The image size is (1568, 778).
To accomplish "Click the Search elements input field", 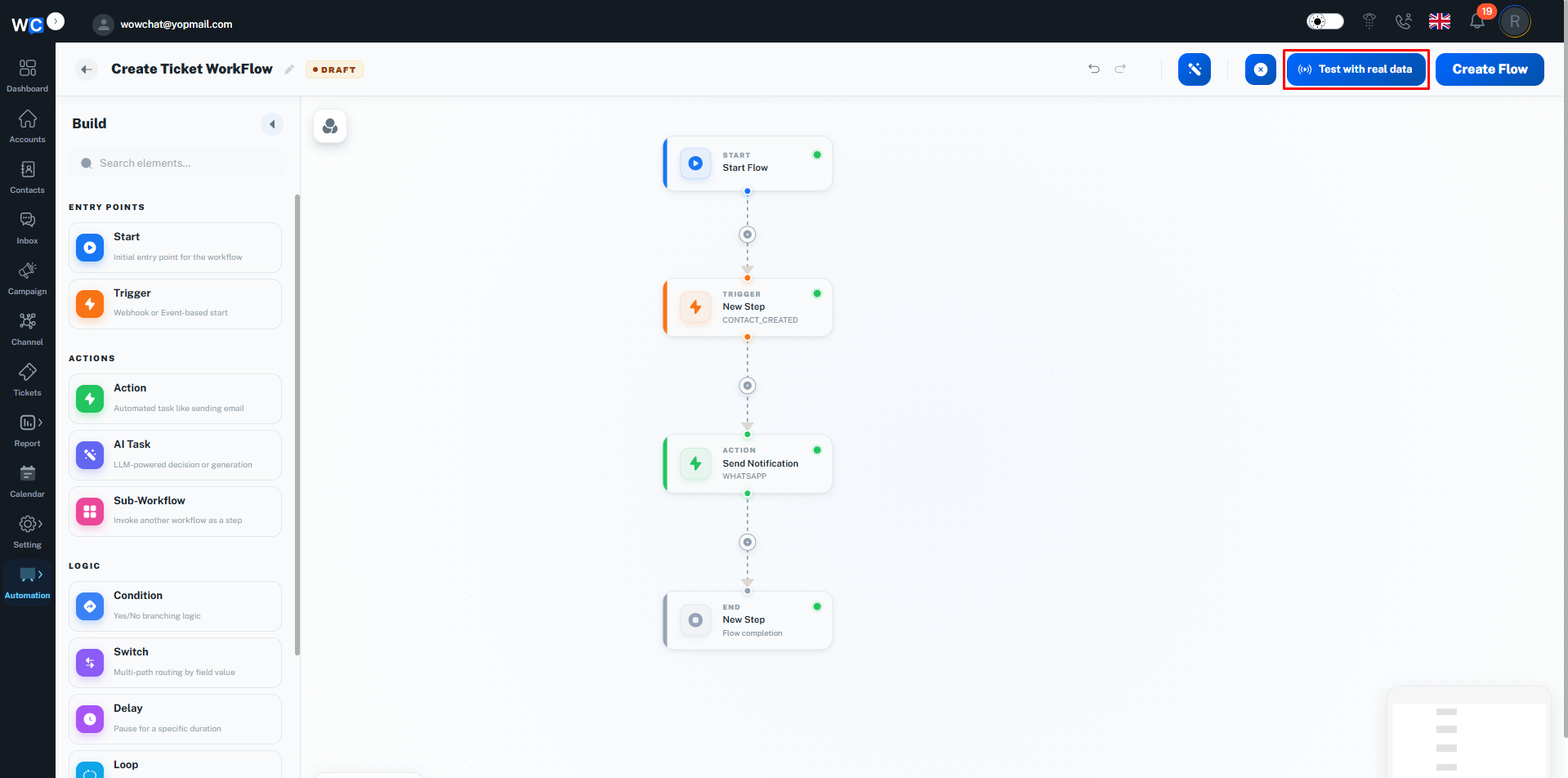I will tap(178, 163).
